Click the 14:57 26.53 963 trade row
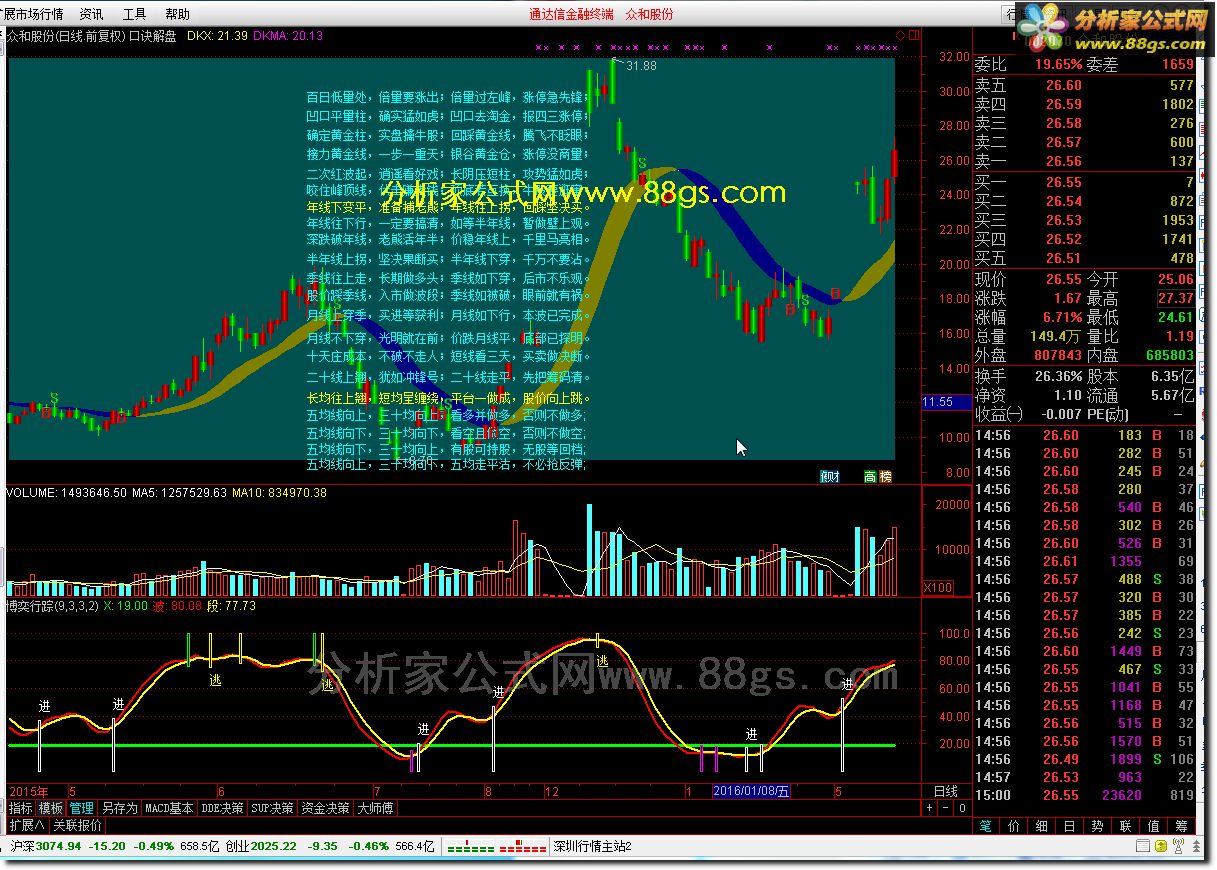The height and width of the screenshot is (870, 1217). tap(1084, 777)
